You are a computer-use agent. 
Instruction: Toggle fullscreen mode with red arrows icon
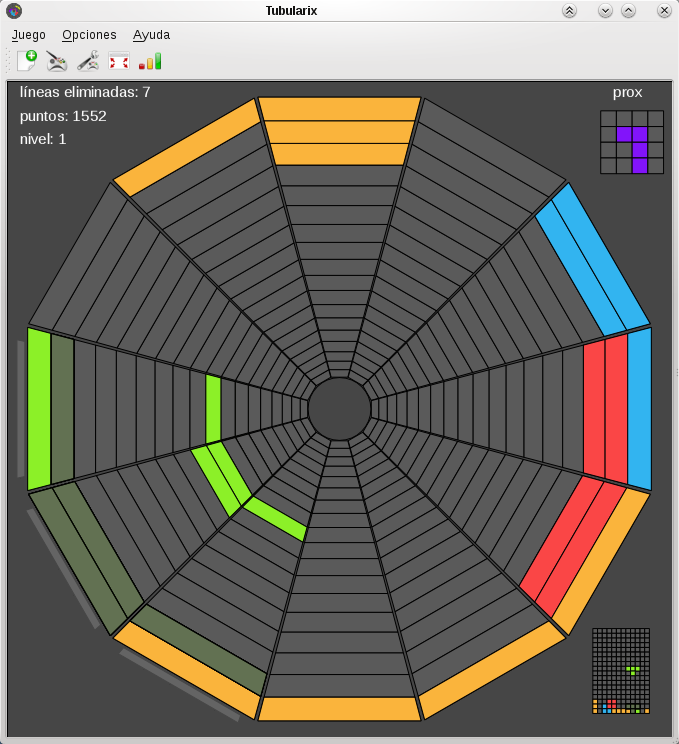(119, 61)
